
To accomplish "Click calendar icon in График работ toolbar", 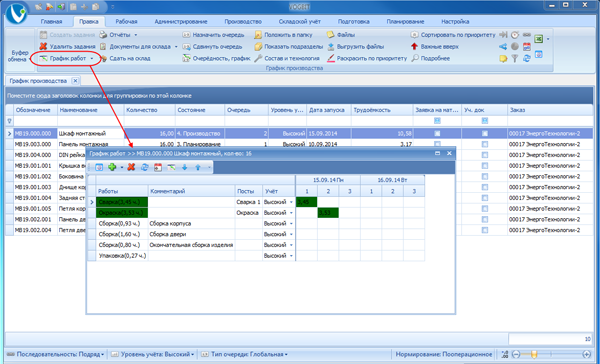I will 158,167.
